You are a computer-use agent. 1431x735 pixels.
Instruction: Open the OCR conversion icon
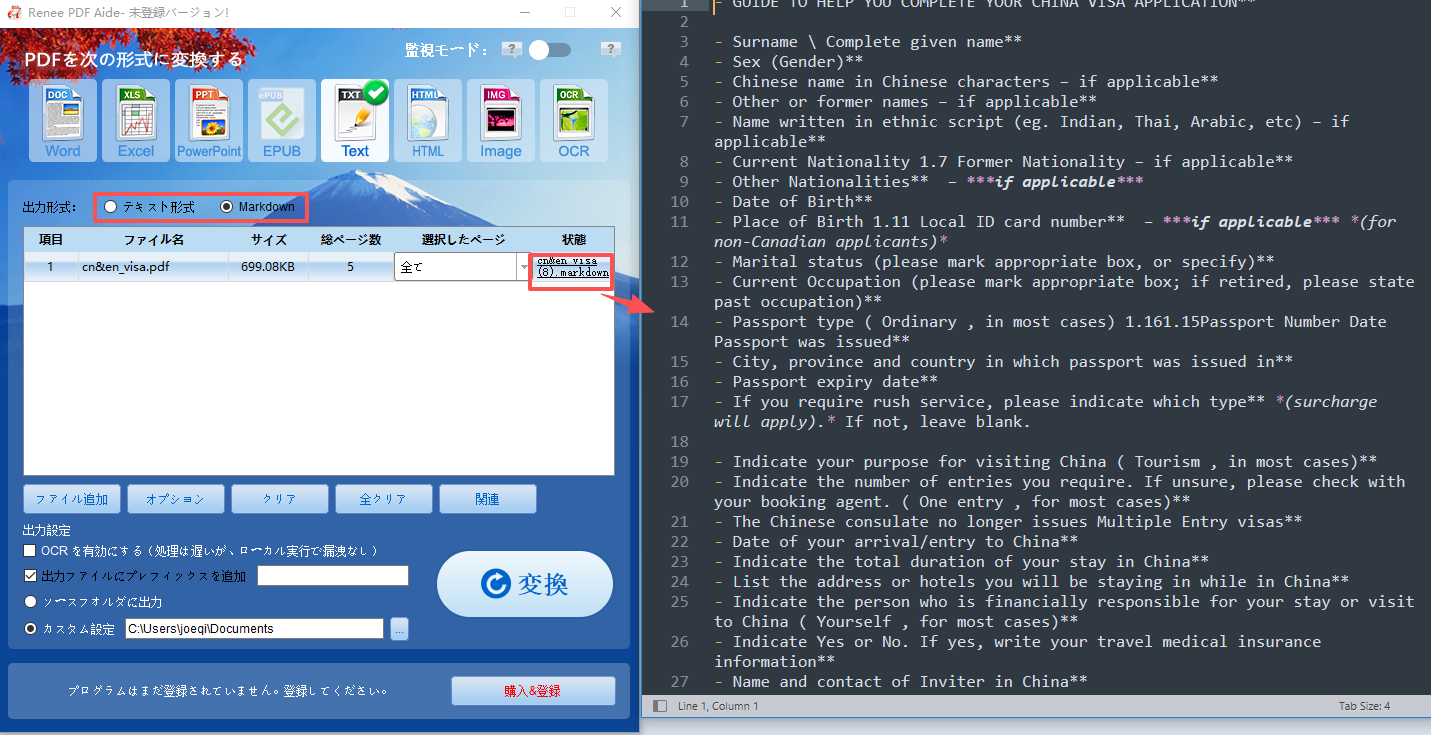pyautogui.click(x=574, y=121)
